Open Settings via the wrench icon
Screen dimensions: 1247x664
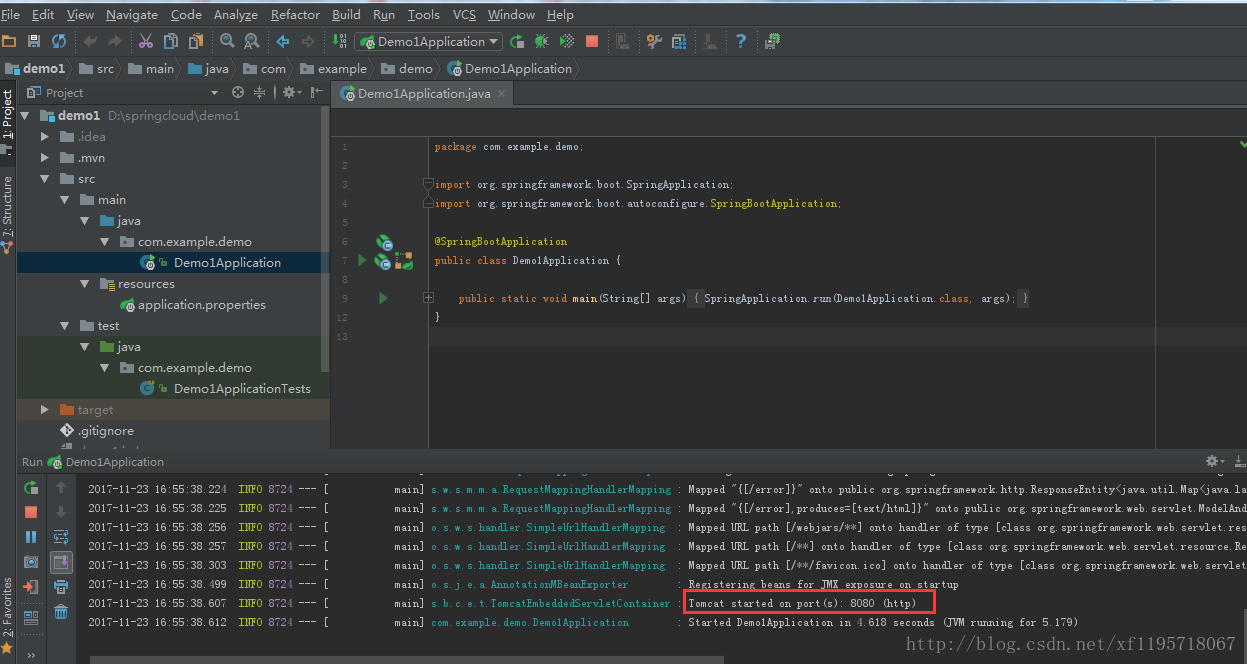coord(655,41)
